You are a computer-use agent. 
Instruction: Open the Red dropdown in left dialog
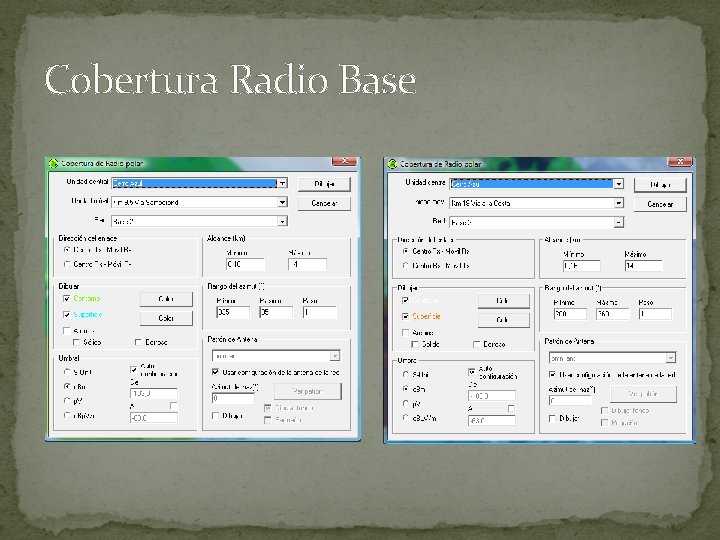pyautogui.click(x=282, y=221)
